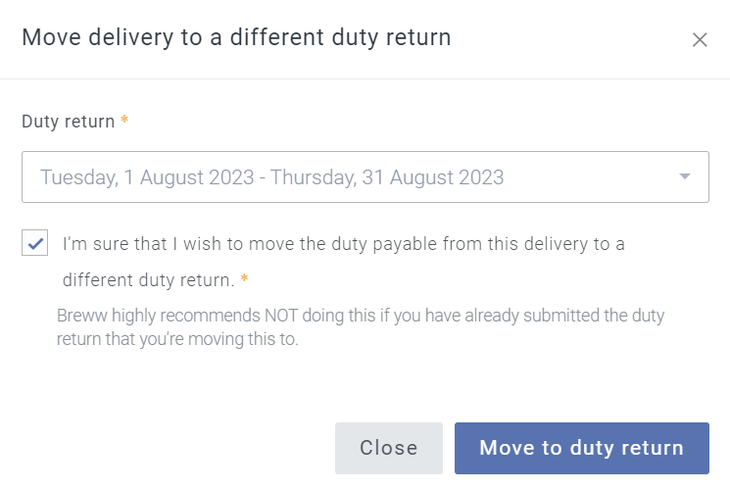Click the "return that you're moving this to." line
The height and width of the screenshot is (494, 730).
point(178,339)
